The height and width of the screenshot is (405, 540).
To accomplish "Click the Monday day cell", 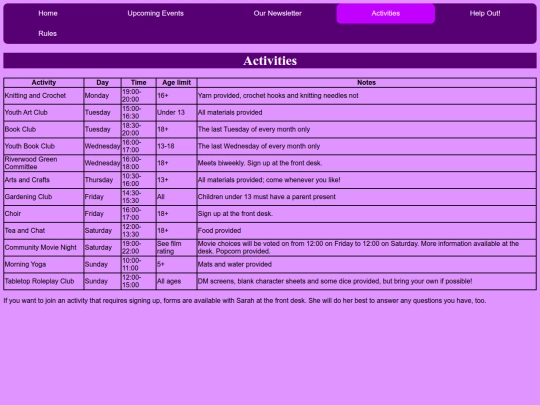I will [x=103, y=96].
